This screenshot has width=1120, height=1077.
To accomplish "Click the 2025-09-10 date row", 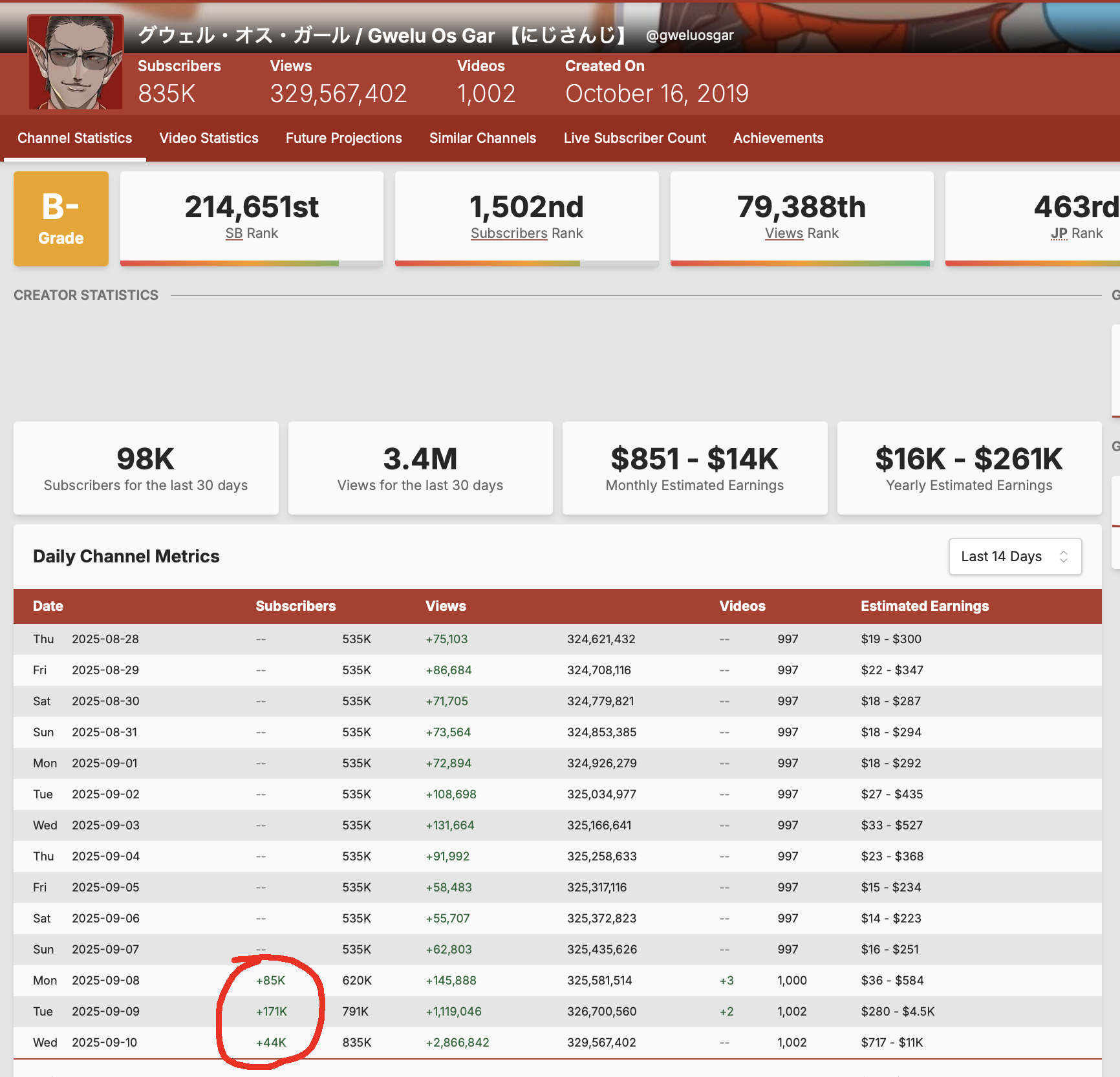I will point(104,1043).
